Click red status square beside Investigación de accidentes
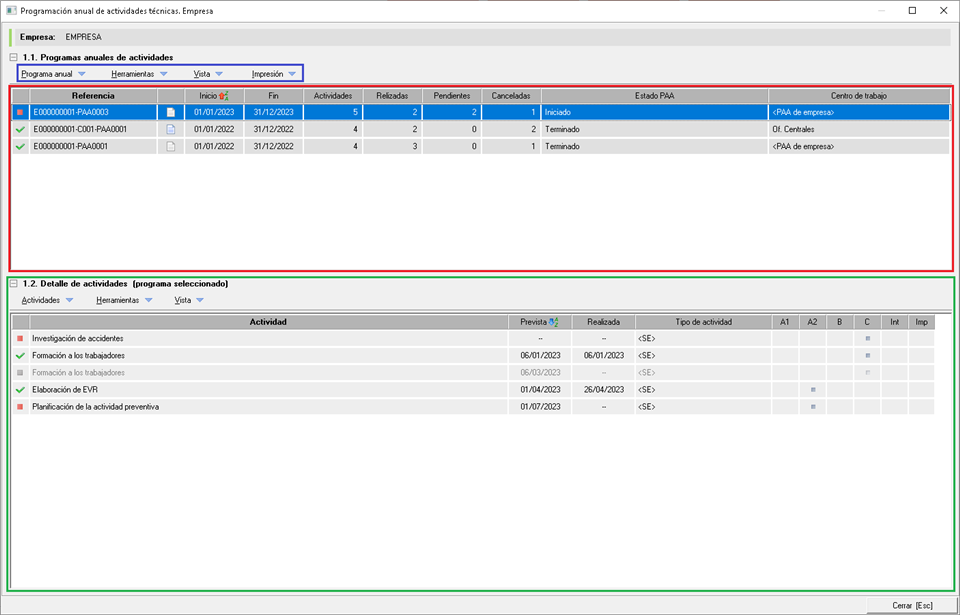This screenshot has width=960, height=615. pyautogui.click(x=20, y=339)
